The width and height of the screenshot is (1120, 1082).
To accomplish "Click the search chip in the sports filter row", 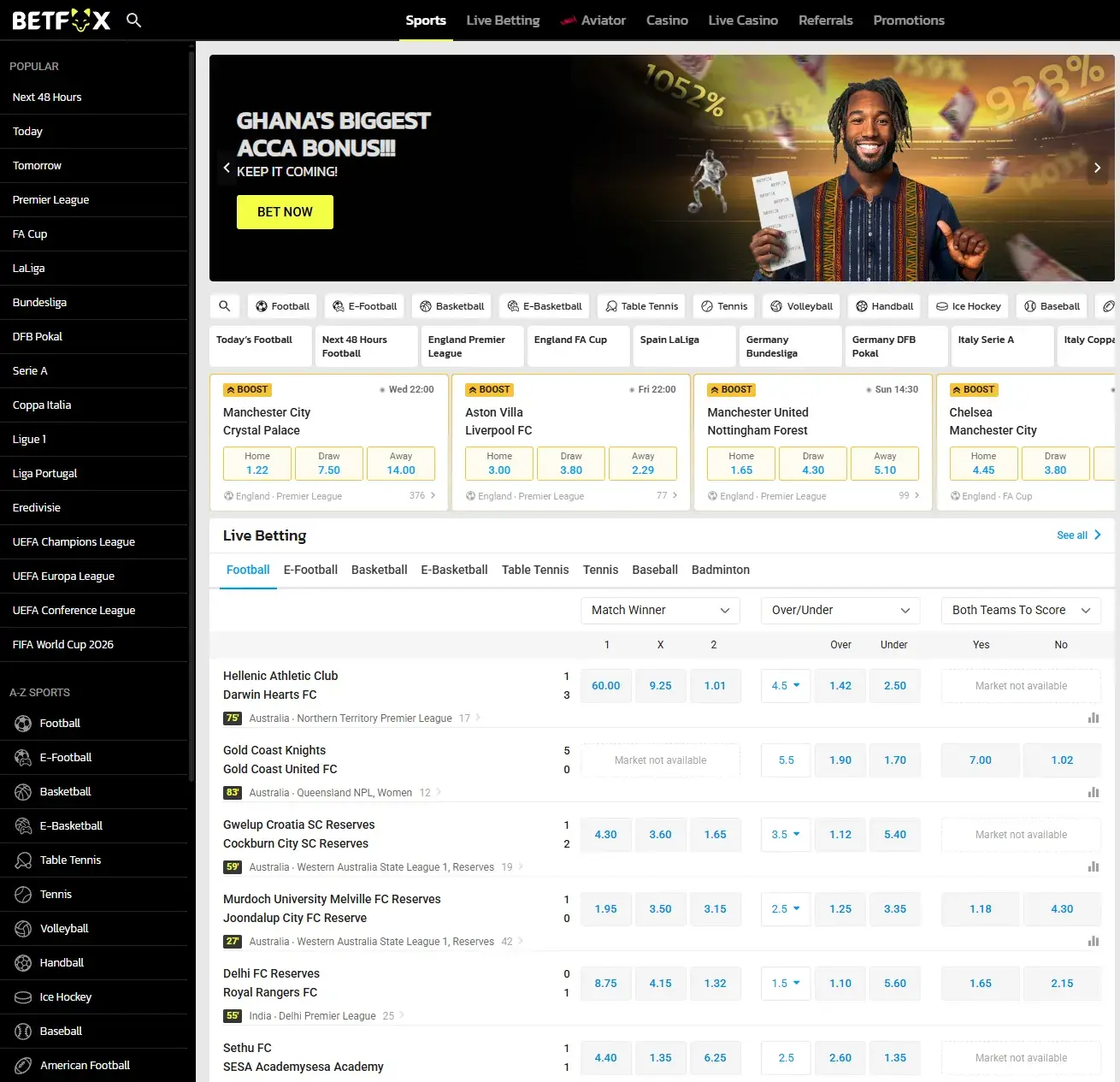I will pyautogui.click(x=224, y=306).
